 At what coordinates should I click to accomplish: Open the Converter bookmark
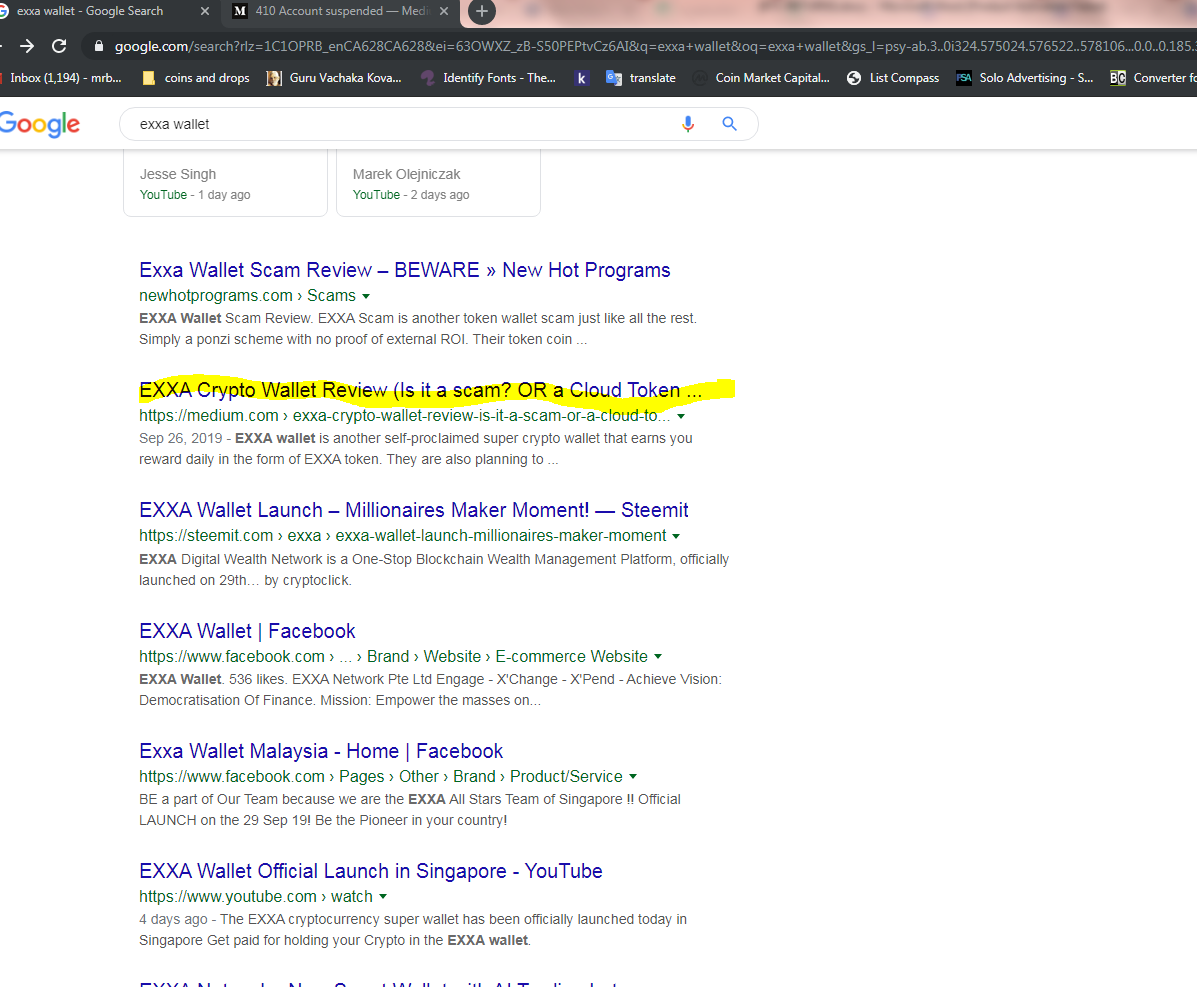click(x=1153, y=78)
